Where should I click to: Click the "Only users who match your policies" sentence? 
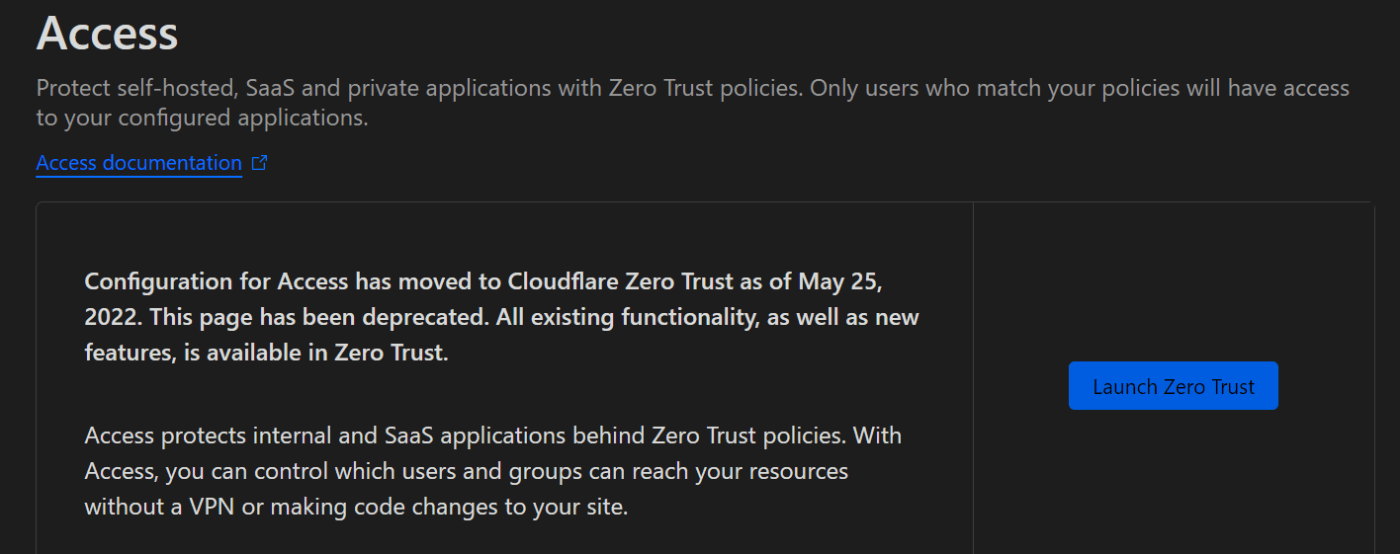(x=1000, y=88)
